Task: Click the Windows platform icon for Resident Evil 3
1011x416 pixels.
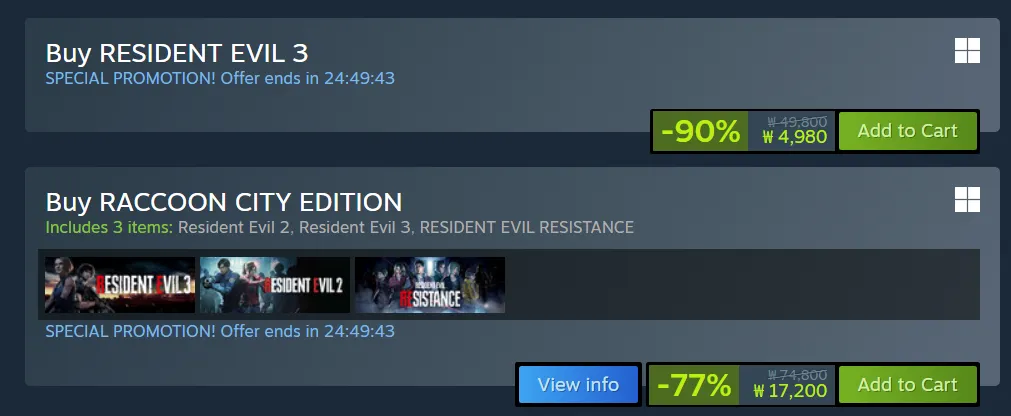Action: (x=967, y=50)
